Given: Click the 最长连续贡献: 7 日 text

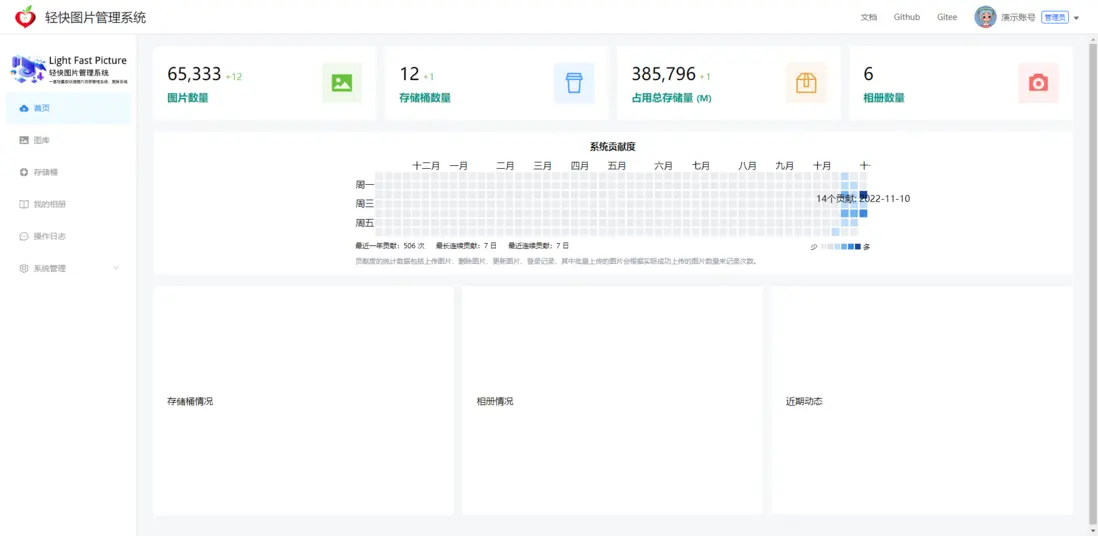Looking at the screenshot, I should click(466, 246).
